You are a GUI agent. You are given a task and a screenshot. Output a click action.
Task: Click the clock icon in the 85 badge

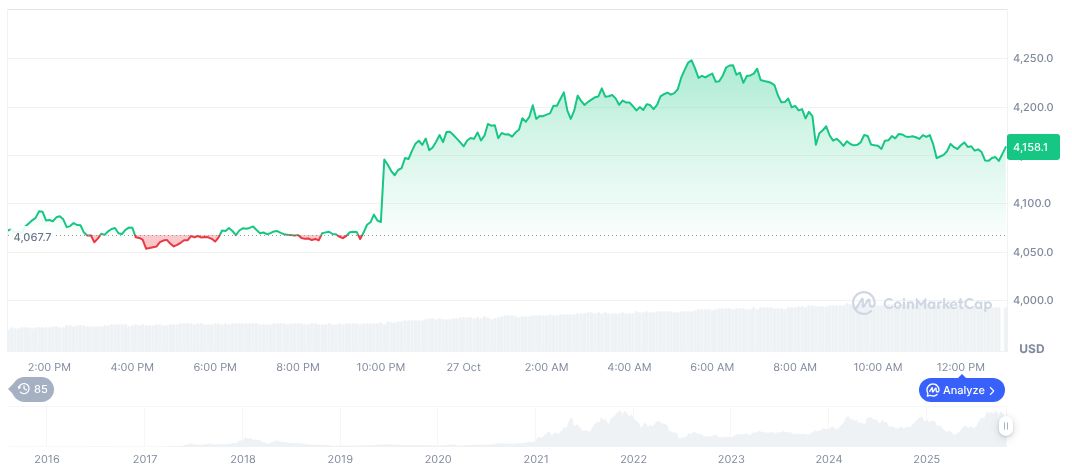click(x=23, y=389)
